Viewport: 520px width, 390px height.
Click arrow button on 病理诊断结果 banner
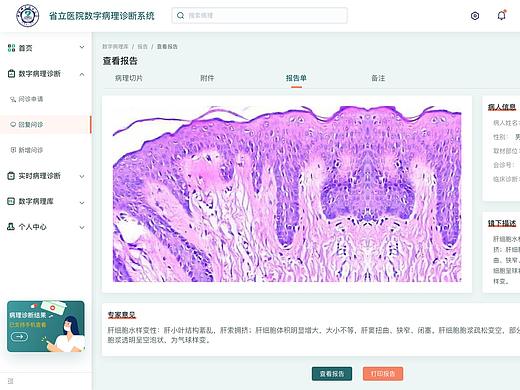tap(19, 337)
